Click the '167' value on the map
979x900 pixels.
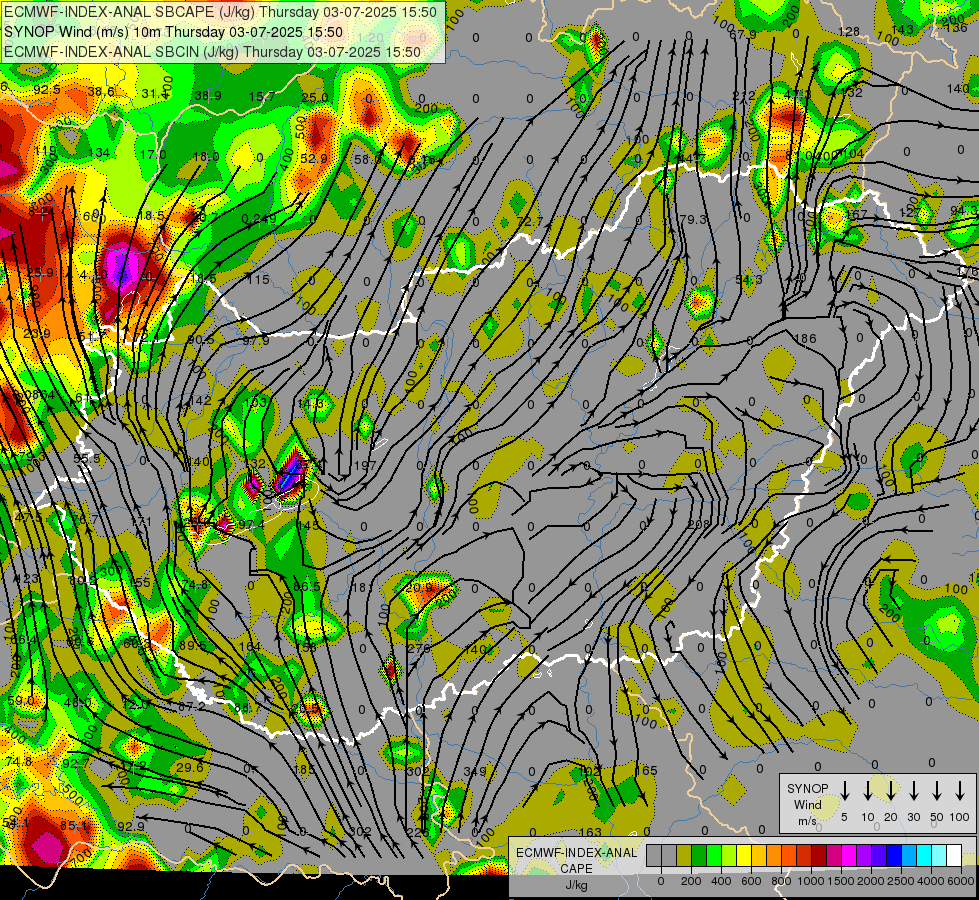pyautogui.click(x=857, y=214)
